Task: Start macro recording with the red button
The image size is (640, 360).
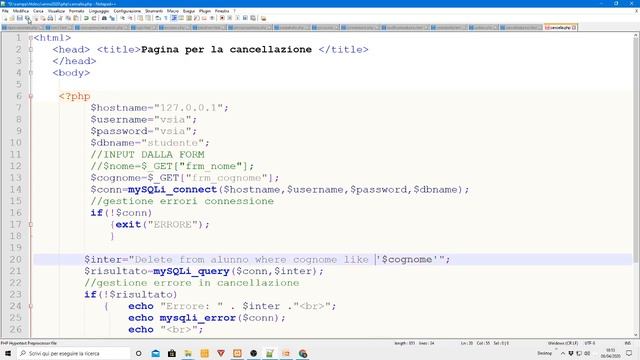Action: coord(222,18)
